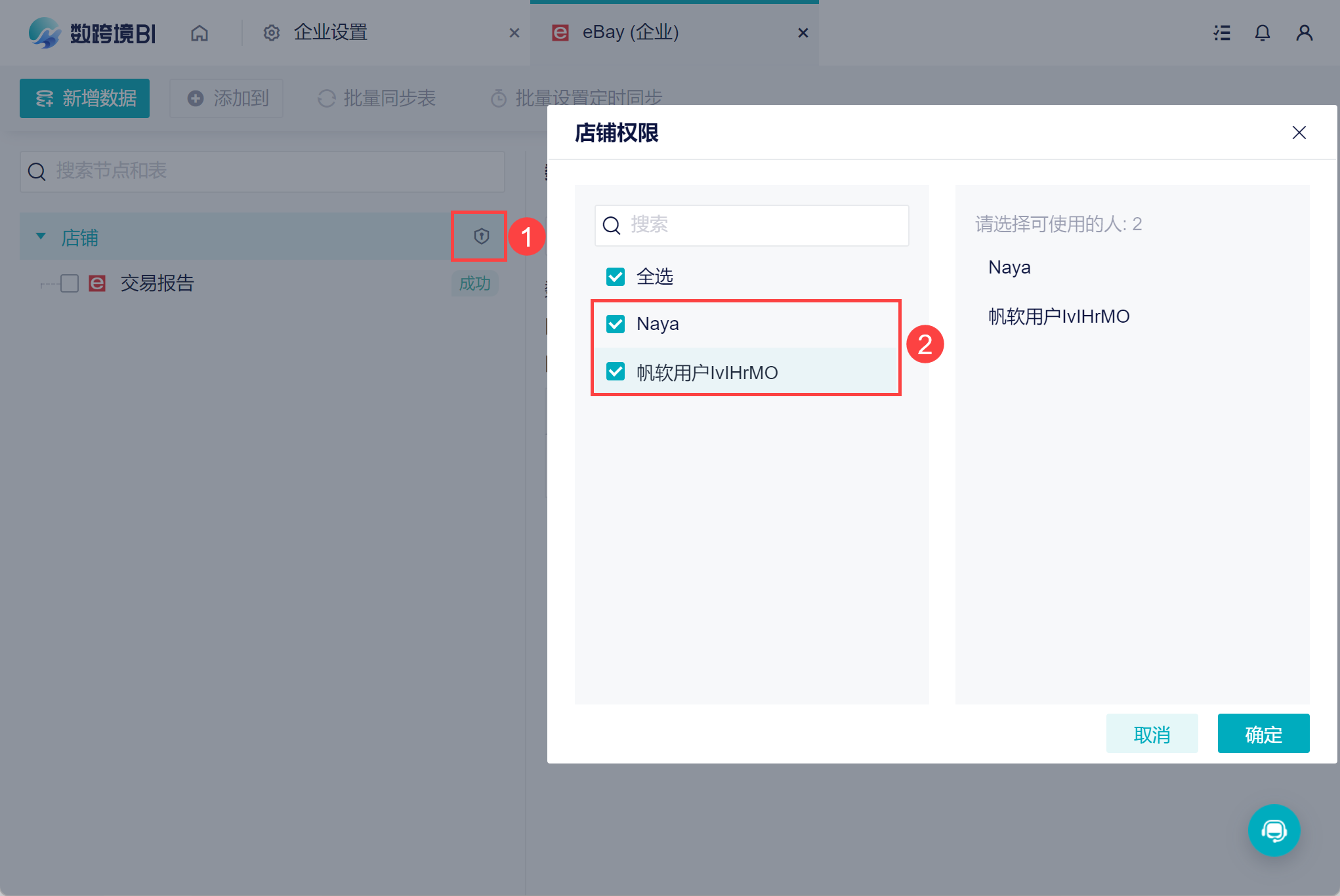Image resolution: width=1340 pixels, height=896 pixels.
Task: Select the eBay (企业) tab
Action: click(x=630, y=33)
